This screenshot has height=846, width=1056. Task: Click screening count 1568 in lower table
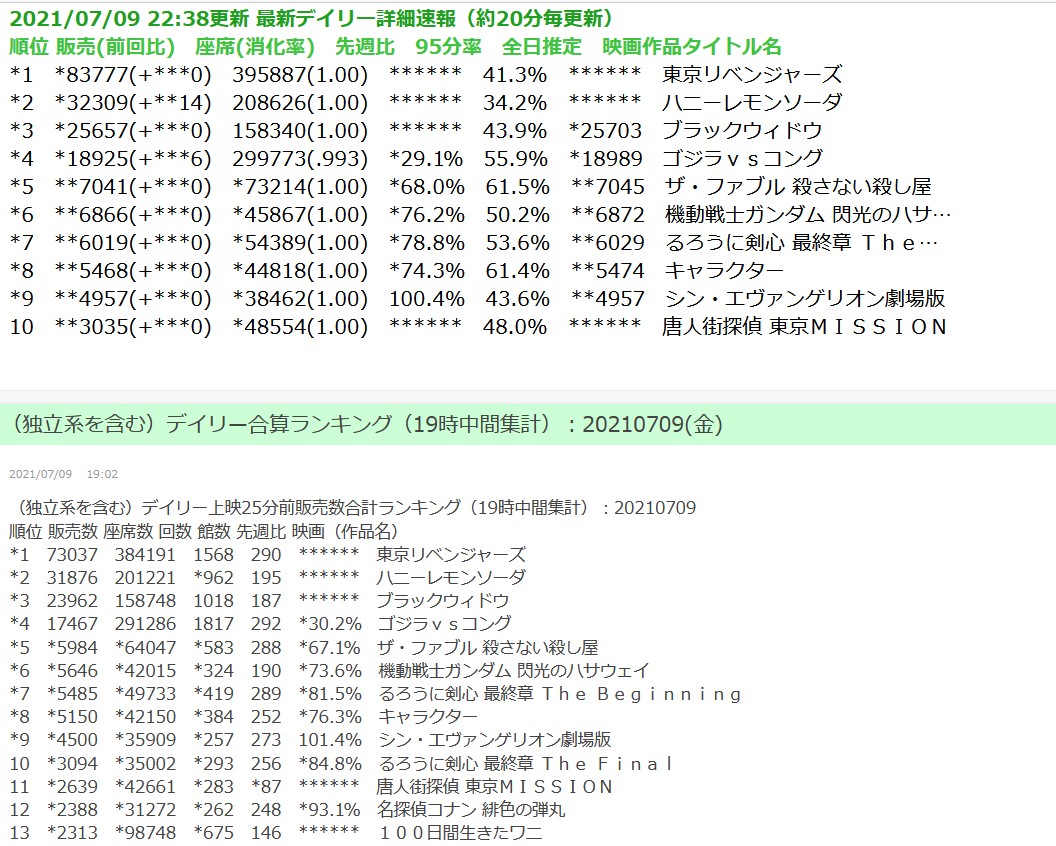[x=213, y=555]
